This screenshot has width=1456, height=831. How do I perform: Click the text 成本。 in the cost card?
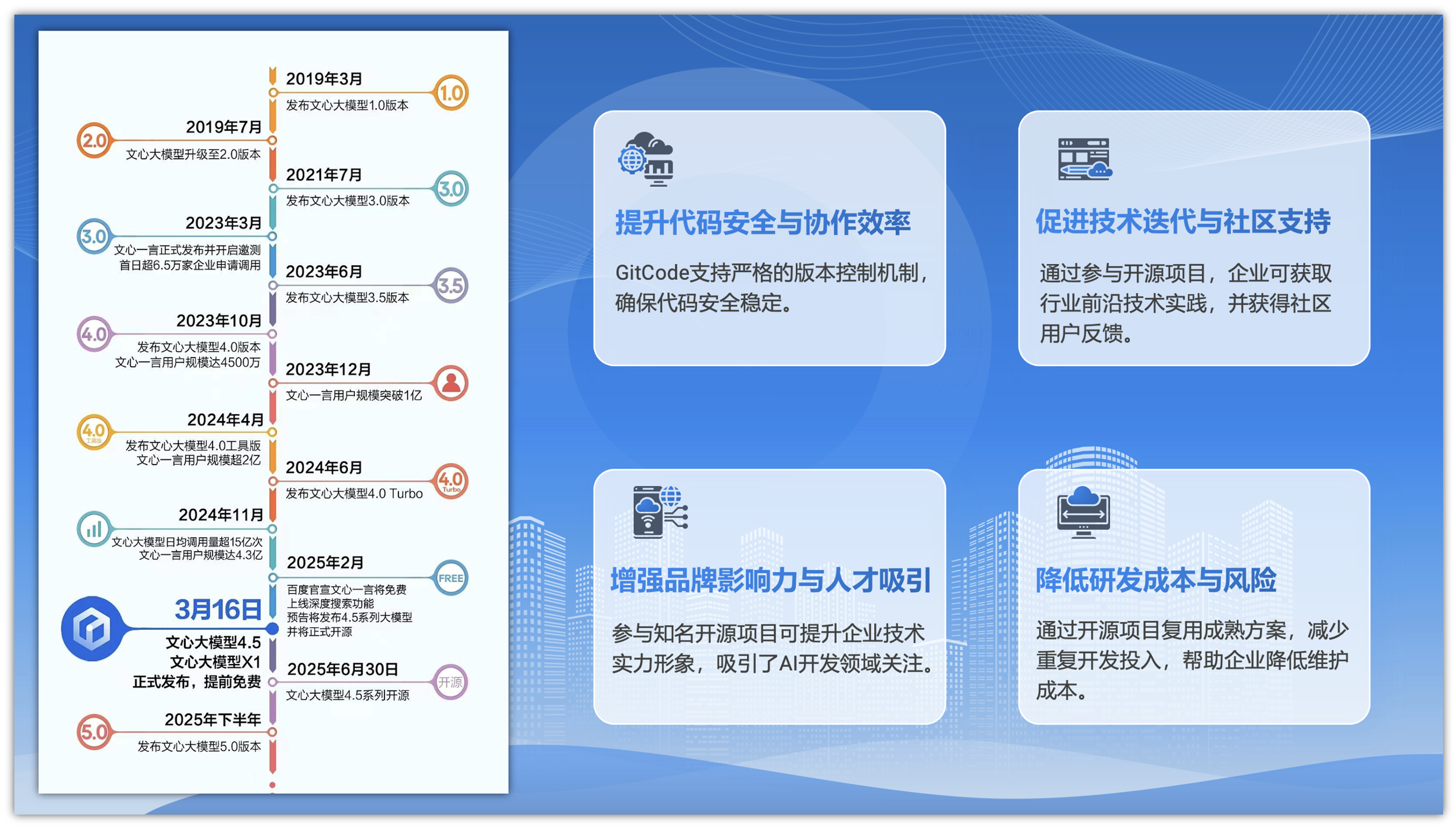pos(1062,691)
